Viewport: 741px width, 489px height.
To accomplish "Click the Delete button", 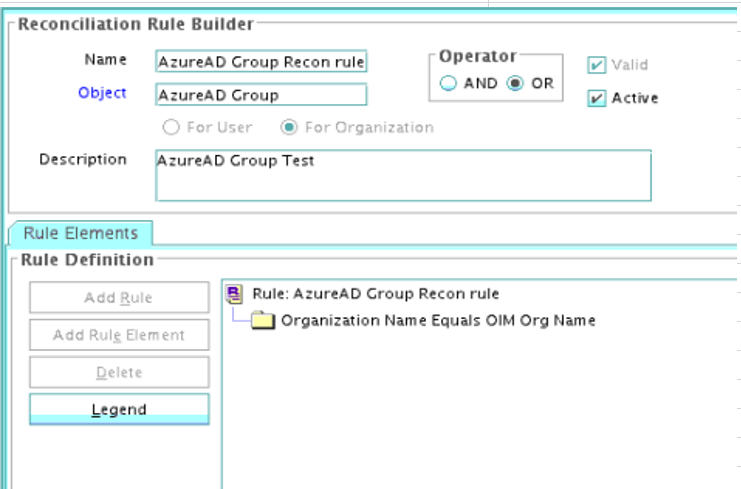I will 119,372.
